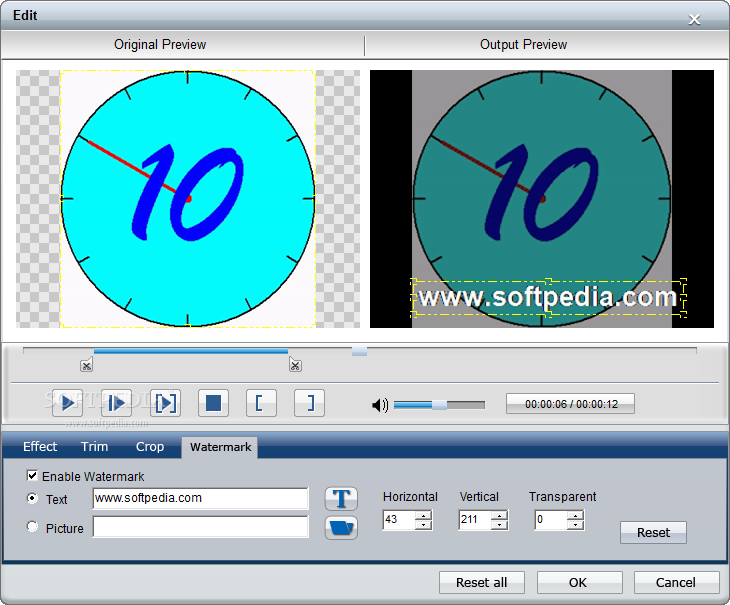The height and width of the screenshot is (605, 730).
Task: Click the Picture path input field
Action: 201,527
